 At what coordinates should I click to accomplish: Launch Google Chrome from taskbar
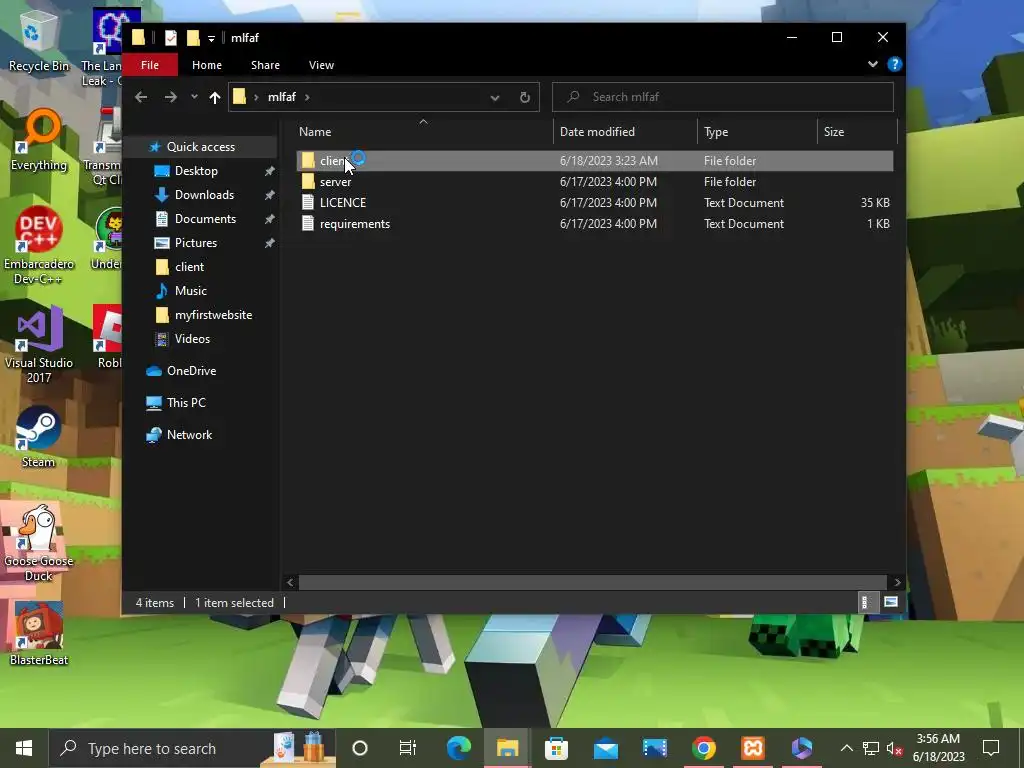[x=703, y=748]
